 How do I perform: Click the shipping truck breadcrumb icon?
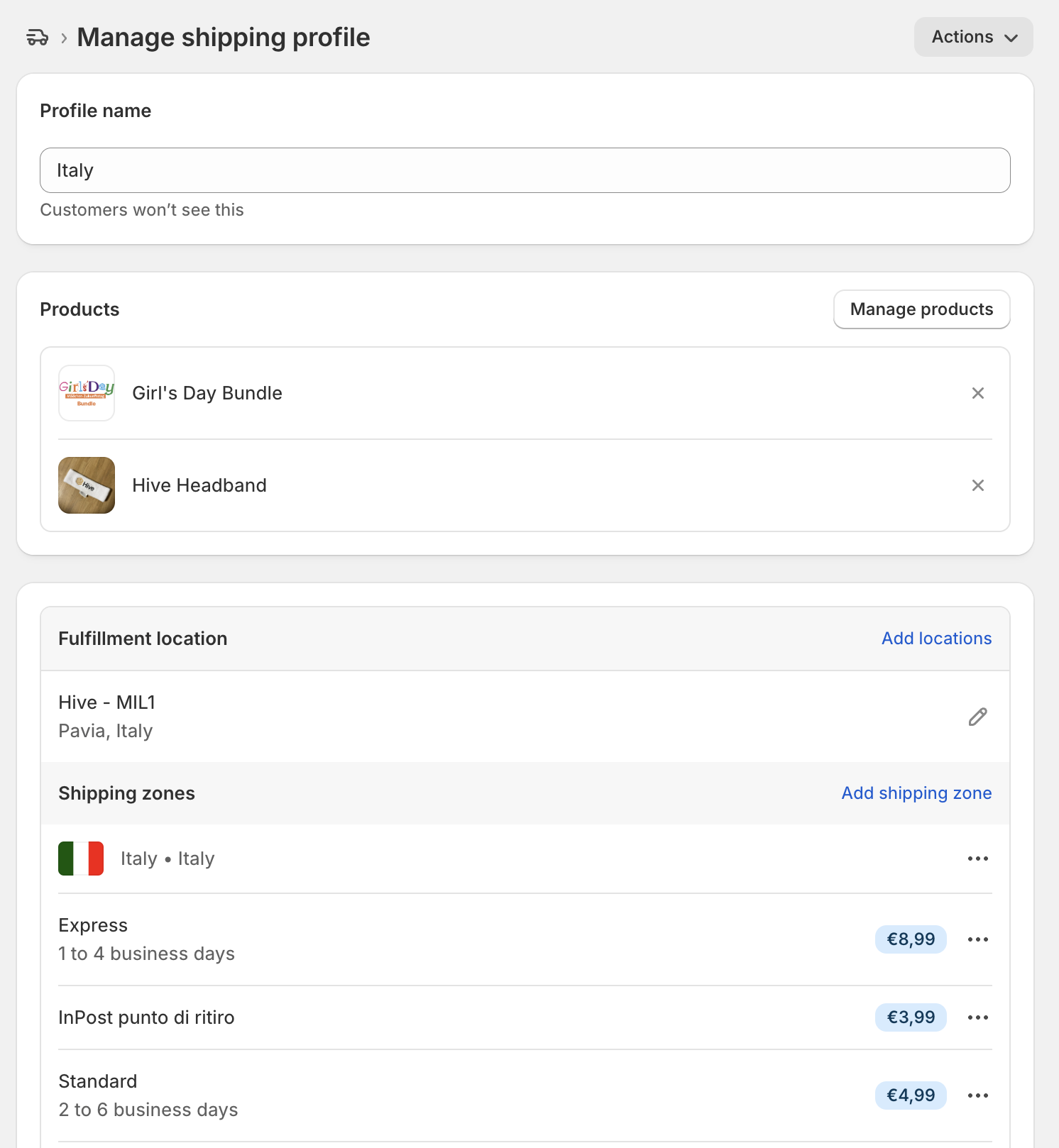(37, 38)
